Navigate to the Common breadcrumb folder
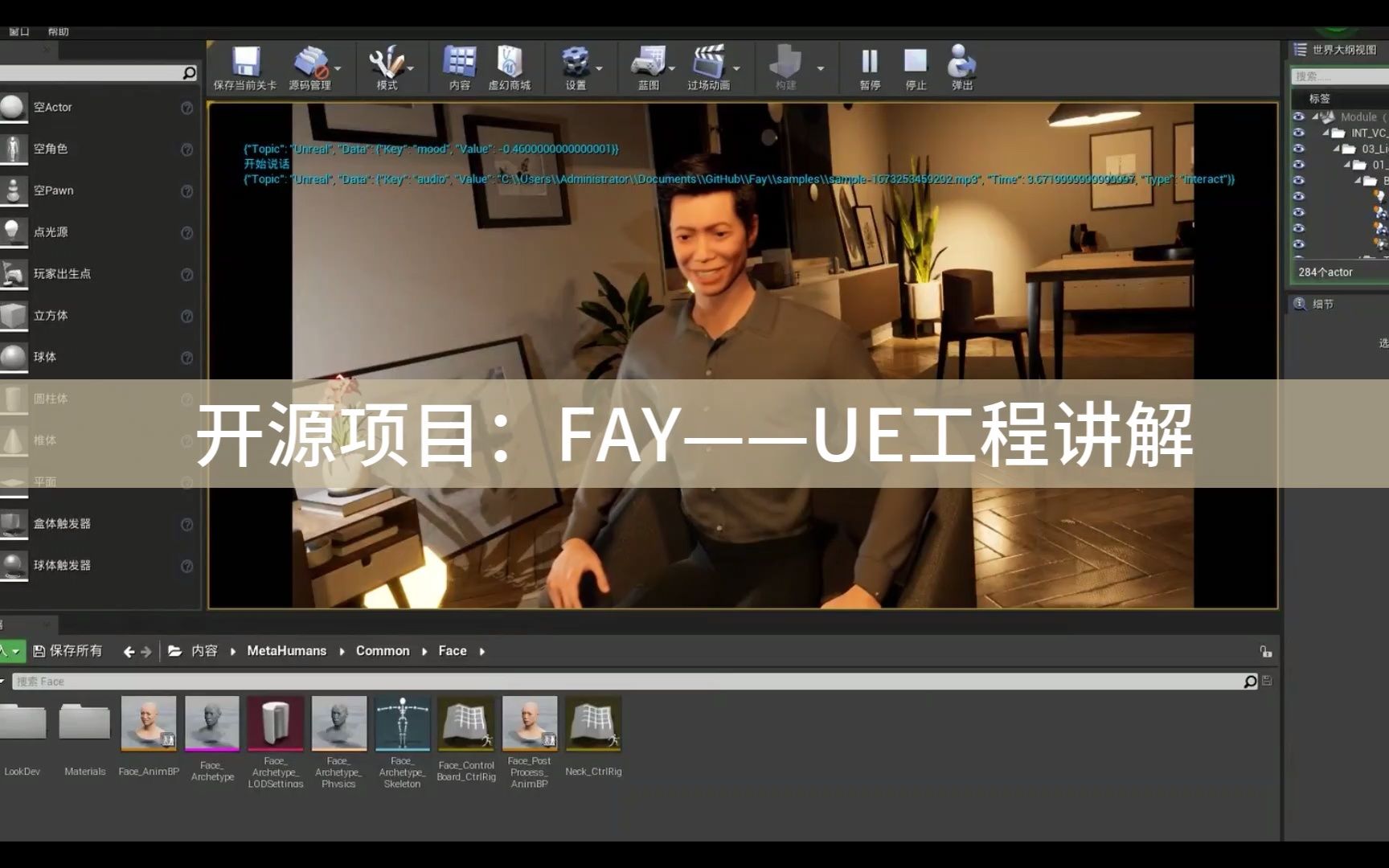The image size is (1389, 868). click(383, 651)
